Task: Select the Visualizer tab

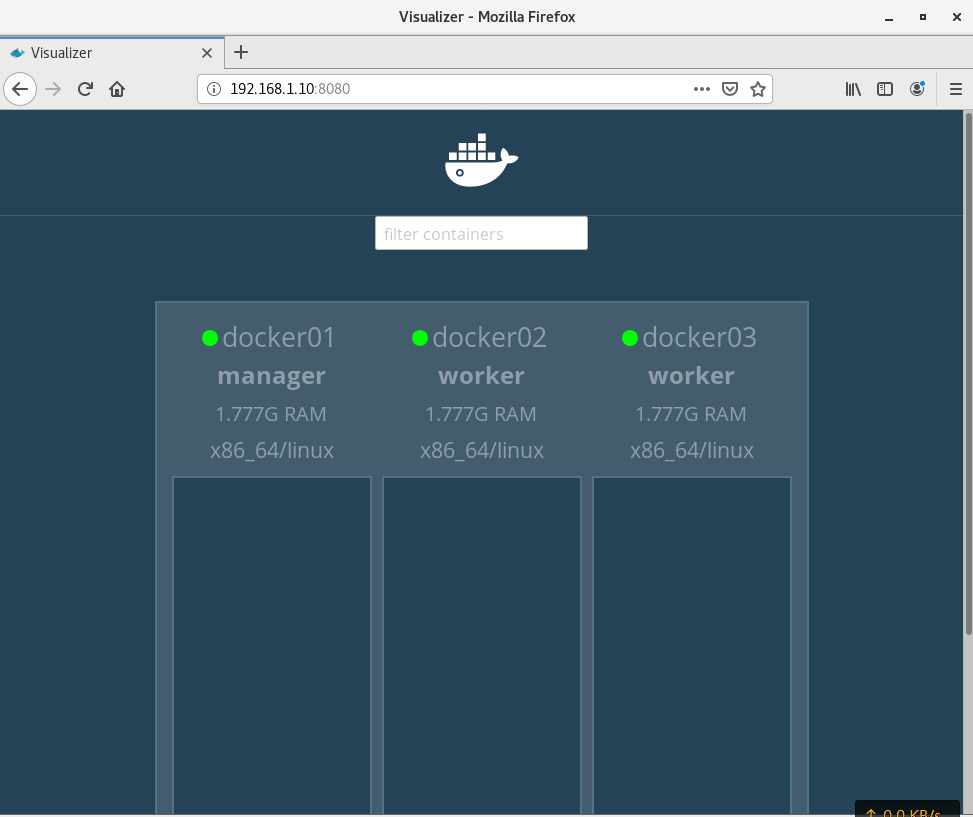Action: (112, 53)
